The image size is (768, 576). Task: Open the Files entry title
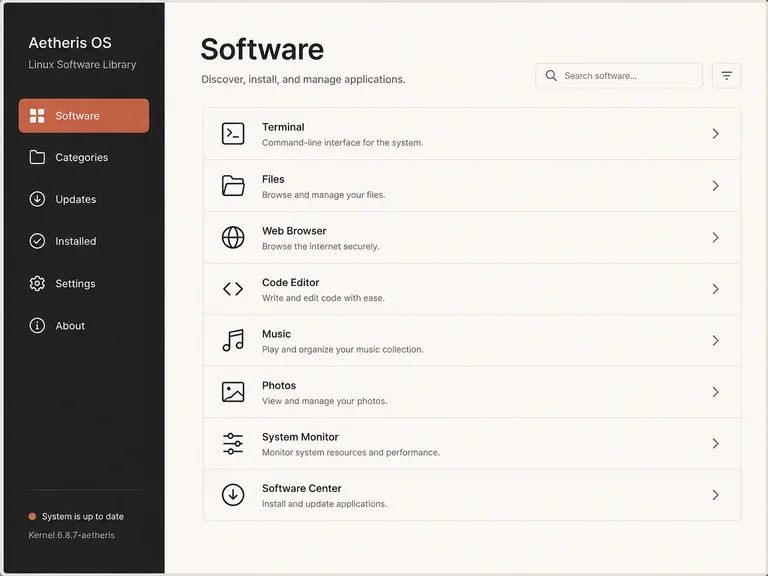coord(273,179)
